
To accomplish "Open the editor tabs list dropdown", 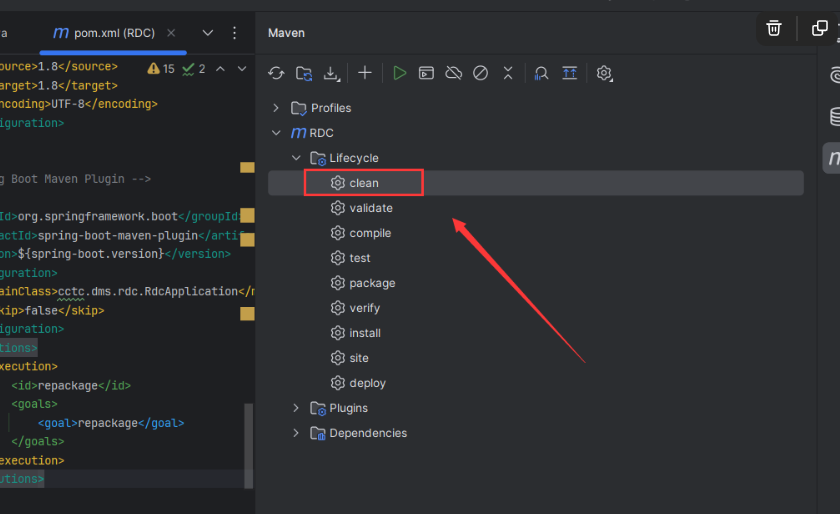I will pos(208,33).
